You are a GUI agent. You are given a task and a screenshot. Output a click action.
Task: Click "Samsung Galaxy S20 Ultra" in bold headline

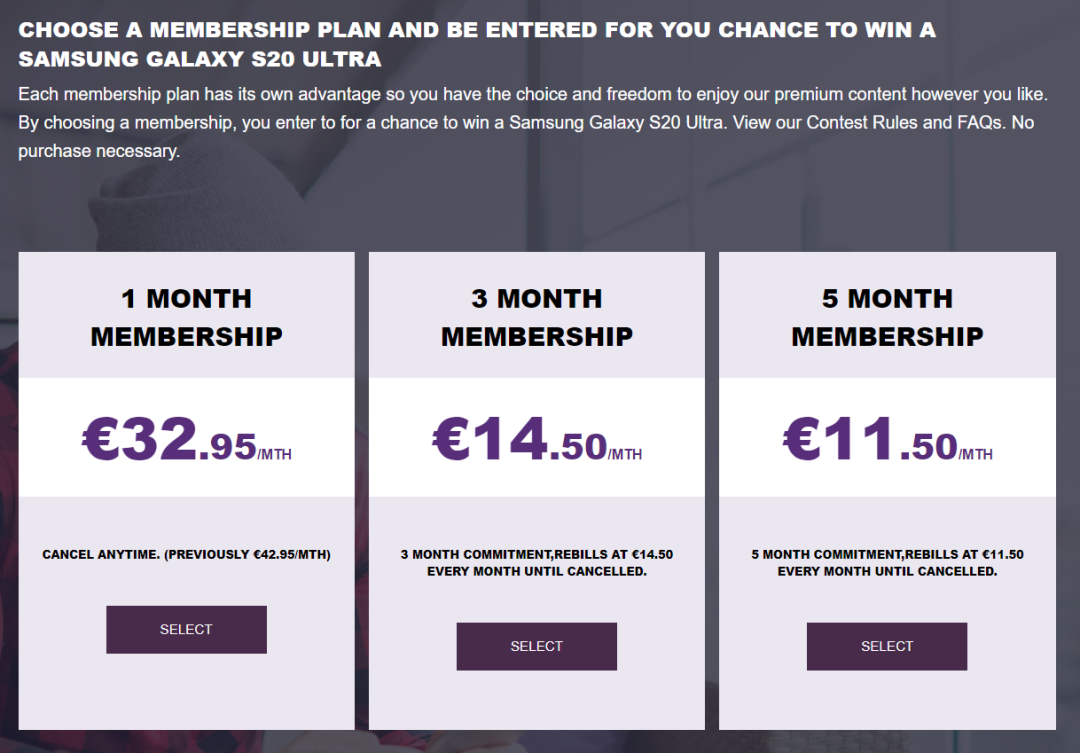click(x=200, y=59)
